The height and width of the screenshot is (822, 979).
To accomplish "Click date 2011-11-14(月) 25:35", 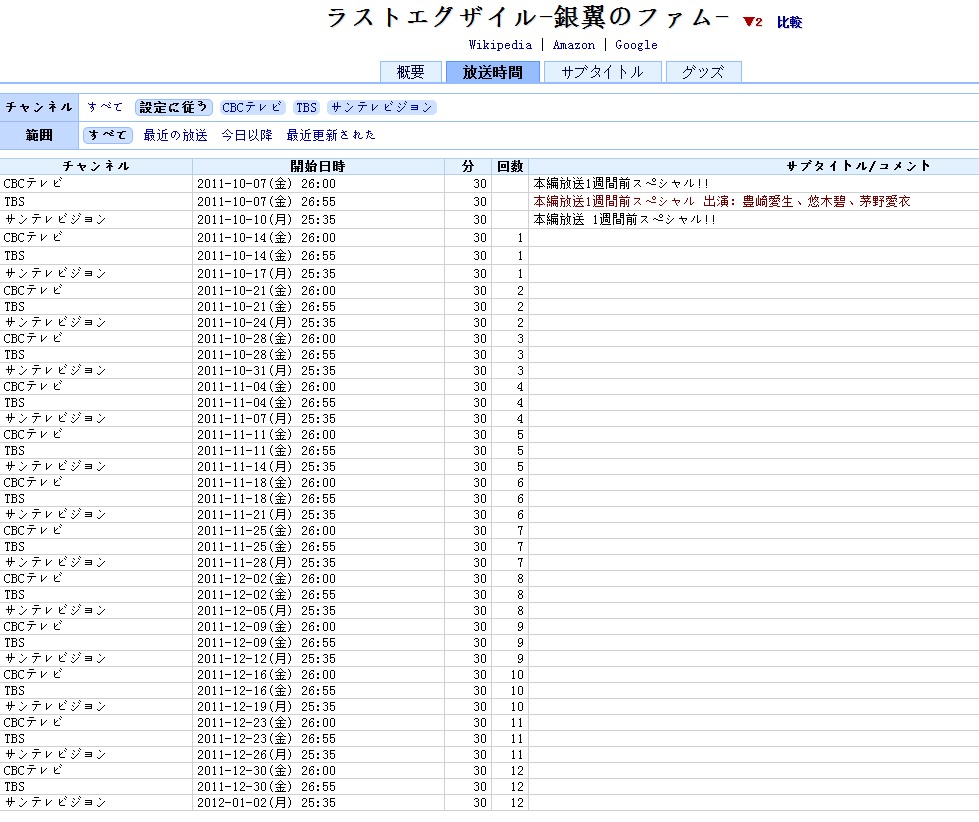I will [267, 467].
